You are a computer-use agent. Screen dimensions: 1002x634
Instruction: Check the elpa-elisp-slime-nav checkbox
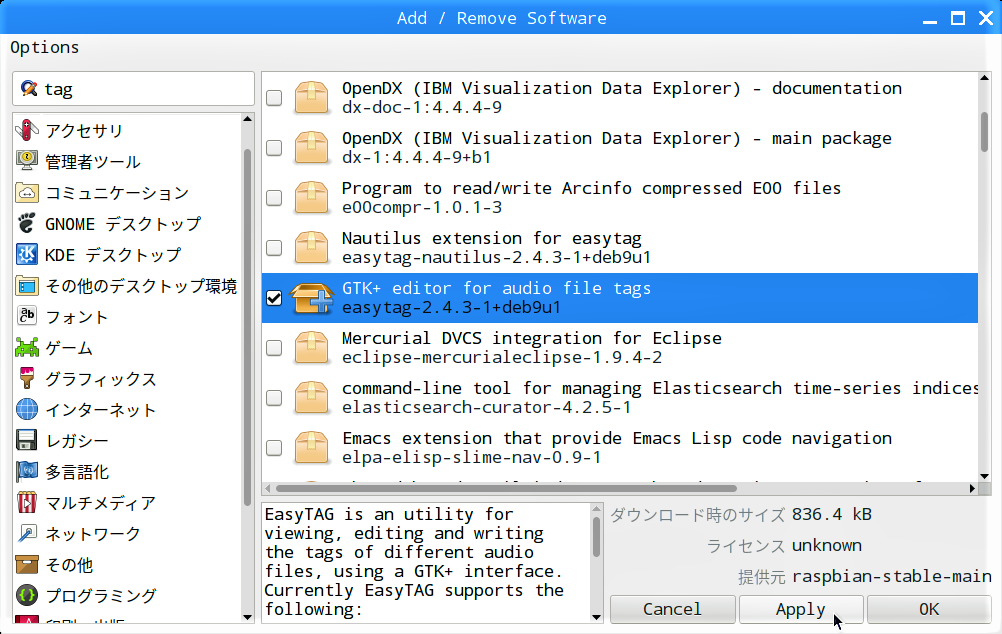(x=274, y=447)
